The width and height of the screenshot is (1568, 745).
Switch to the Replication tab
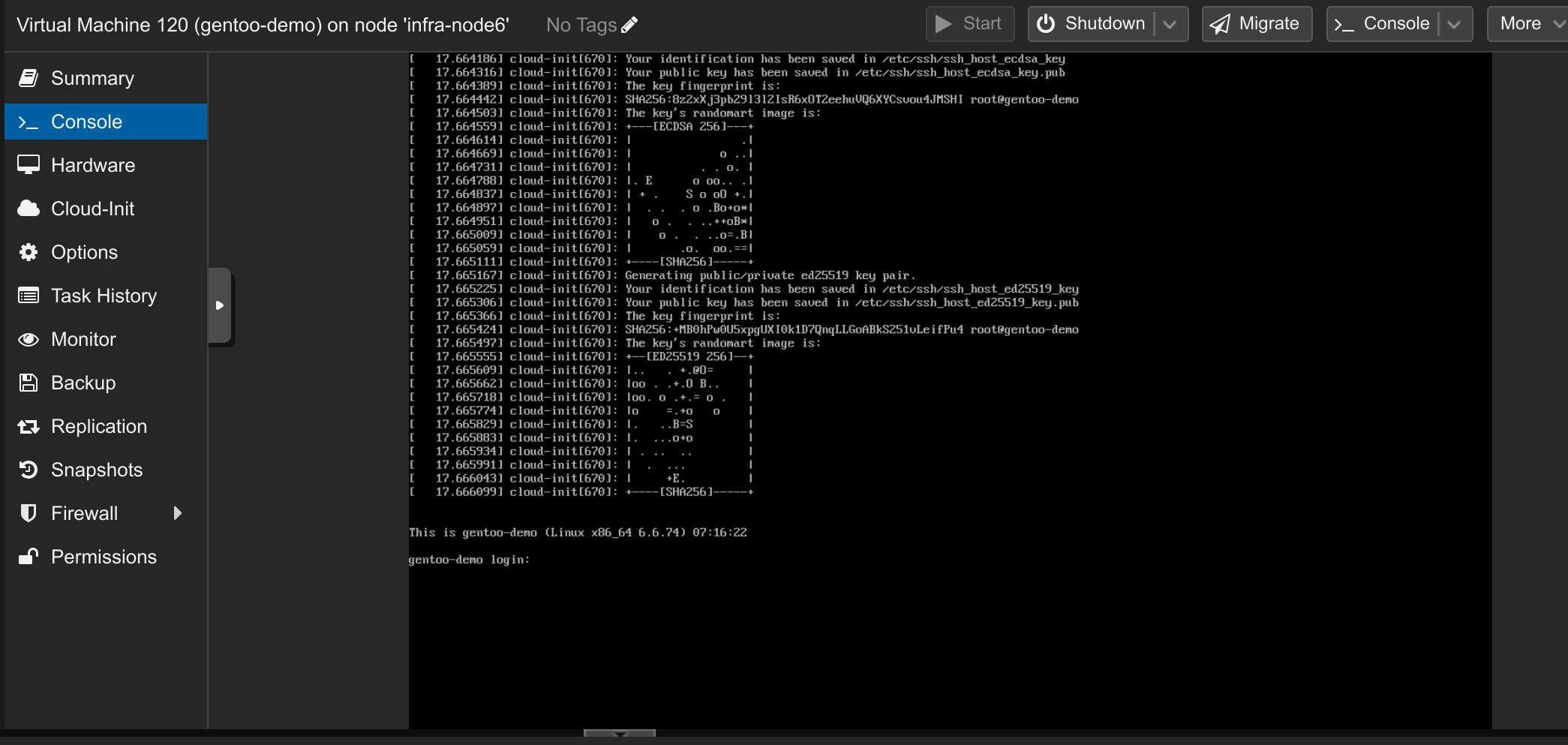point(98,426)
